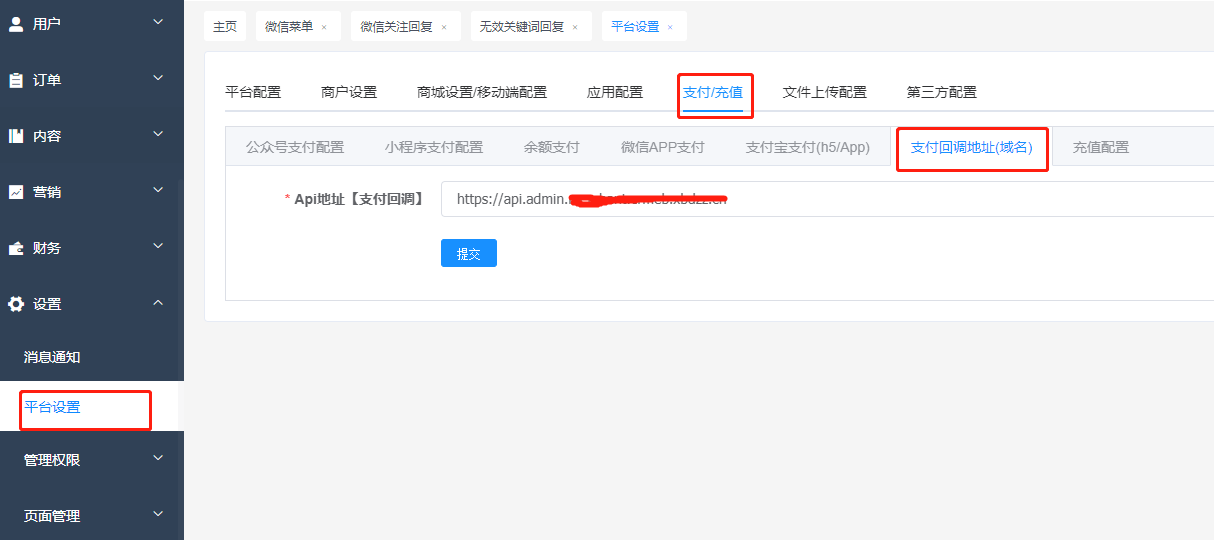Switch to the 无效关键词回复 page tab
This screenshot has width=1214, height=540.
[x=522, y=27]
